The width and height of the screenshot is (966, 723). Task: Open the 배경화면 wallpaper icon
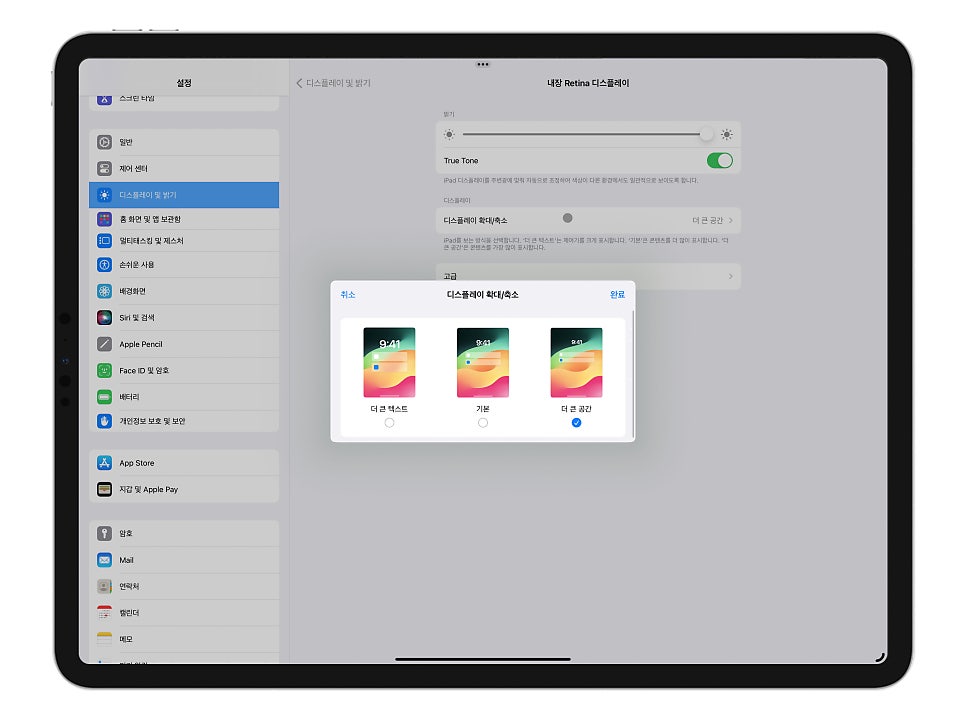(104, 291)
